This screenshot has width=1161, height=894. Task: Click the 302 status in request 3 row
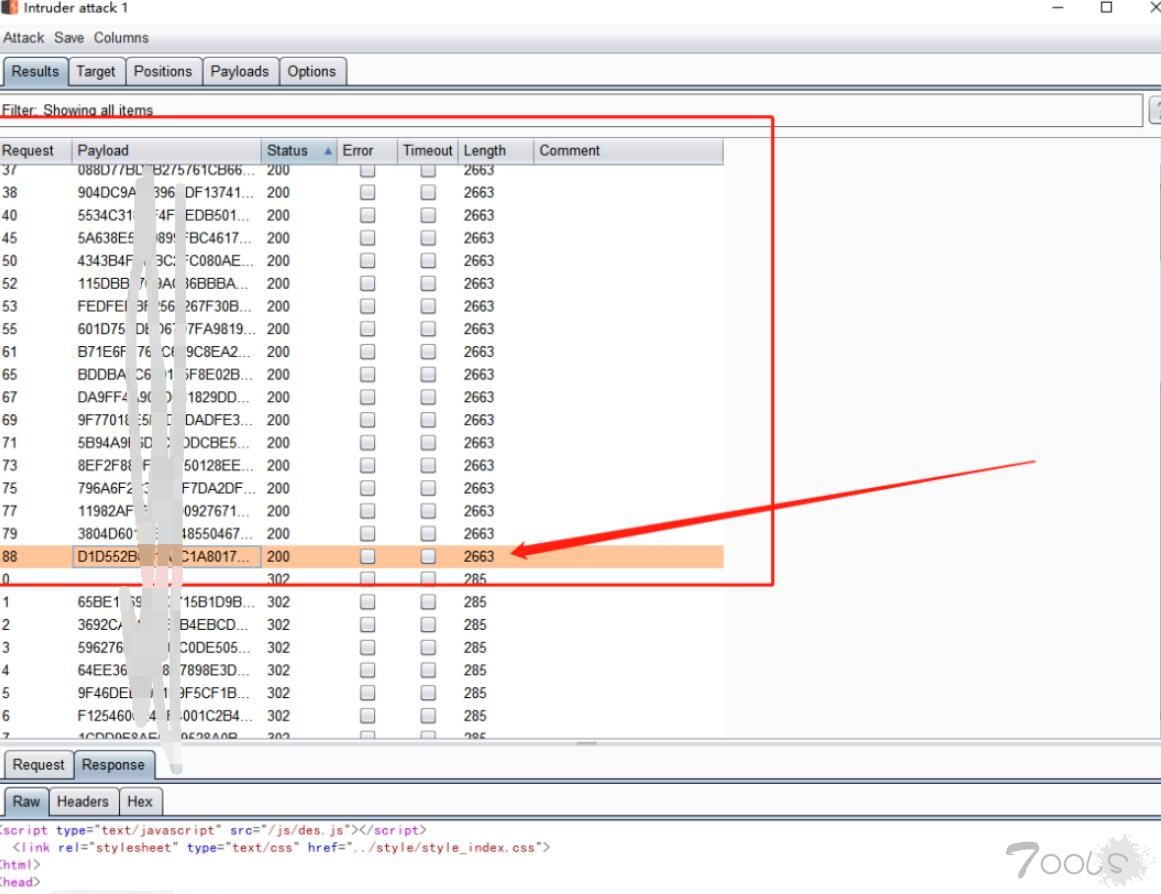tap(278, 647)
